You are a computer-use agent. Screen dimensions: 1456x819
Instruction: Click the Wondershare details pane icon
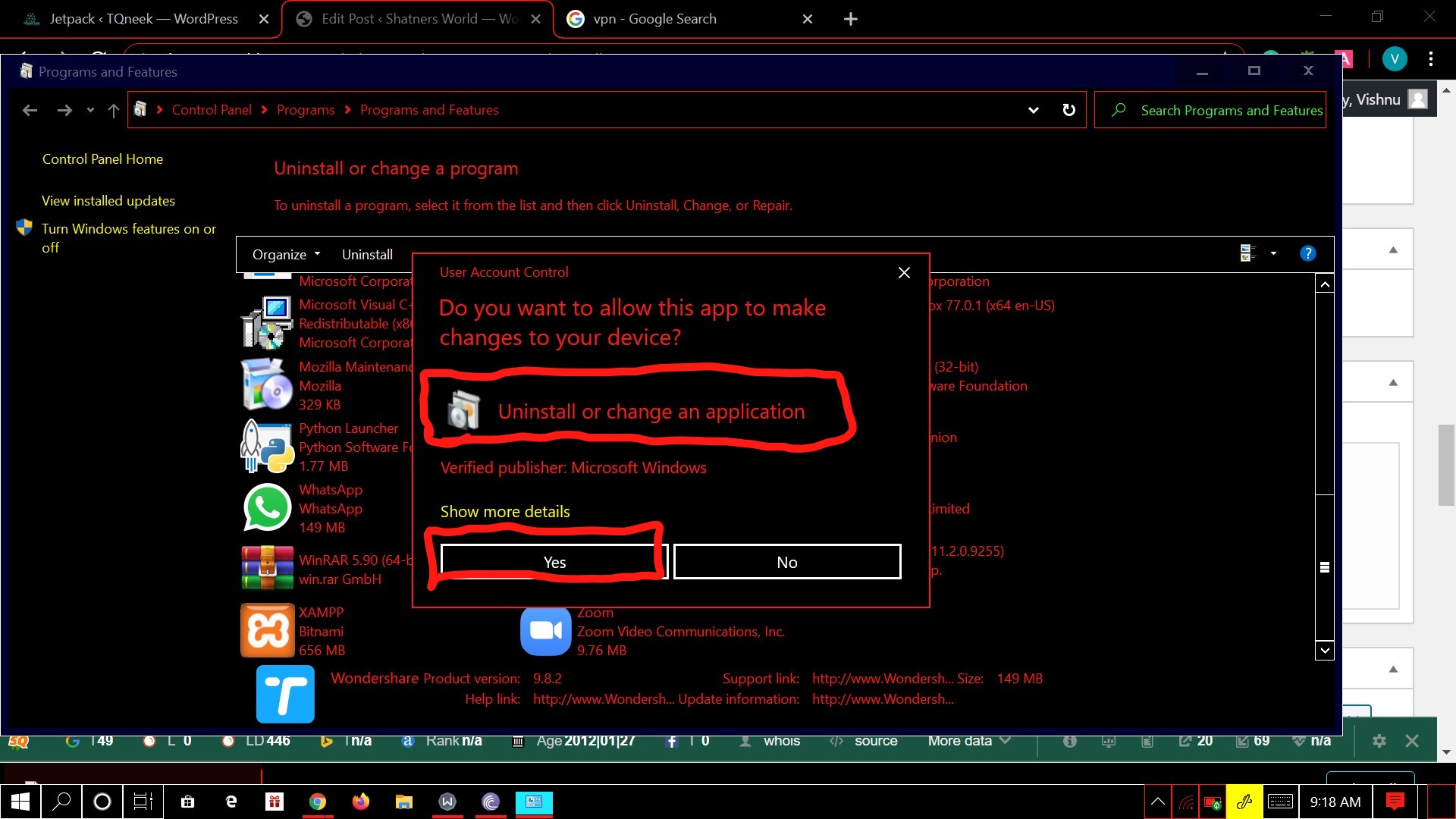click(285, 694)
